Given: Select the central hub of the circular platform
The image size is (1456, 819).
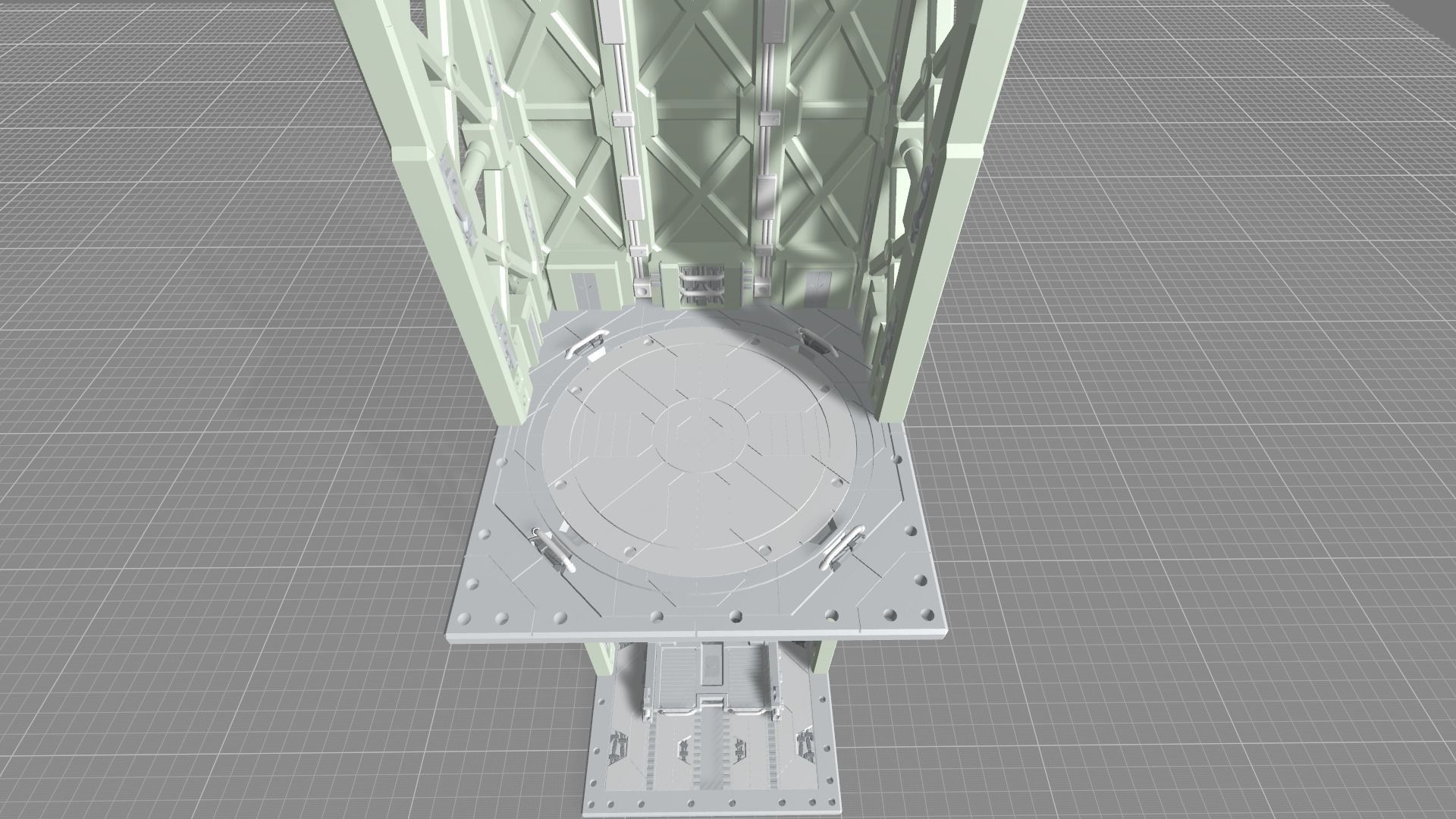Looking at the screenshot, I should (x=702, y=435).
